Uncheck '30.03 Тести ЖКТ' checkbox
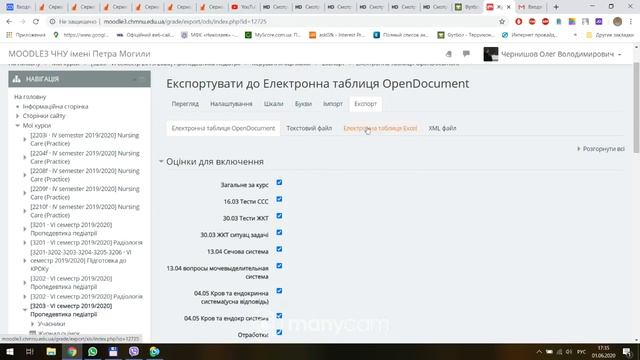This screenshot has width=640, height=360. click(x=279, y=216)
